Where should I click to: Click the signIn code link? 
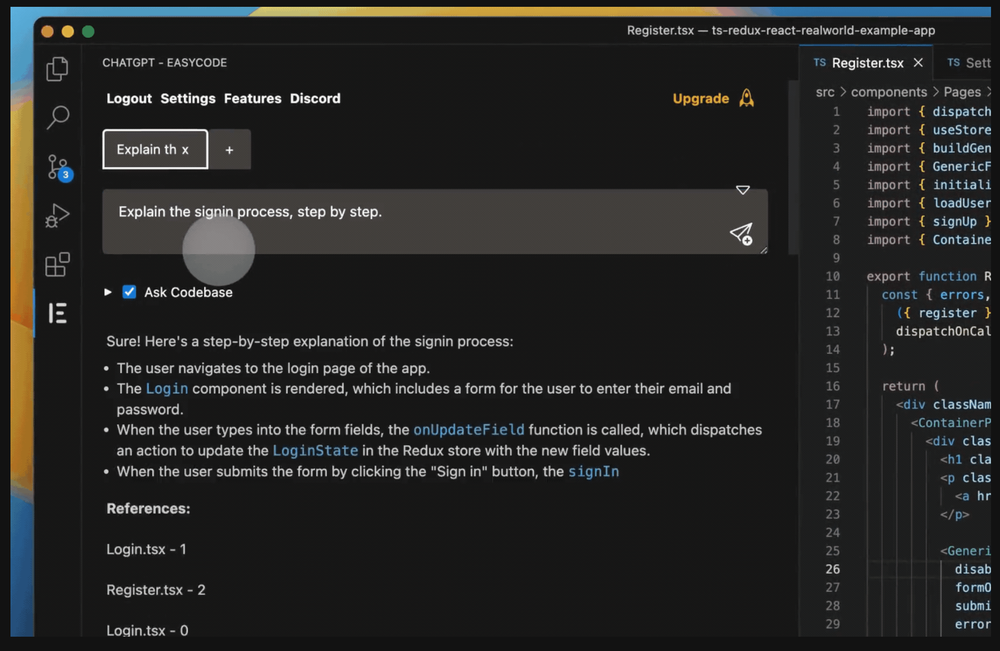[x=594, y=471]
